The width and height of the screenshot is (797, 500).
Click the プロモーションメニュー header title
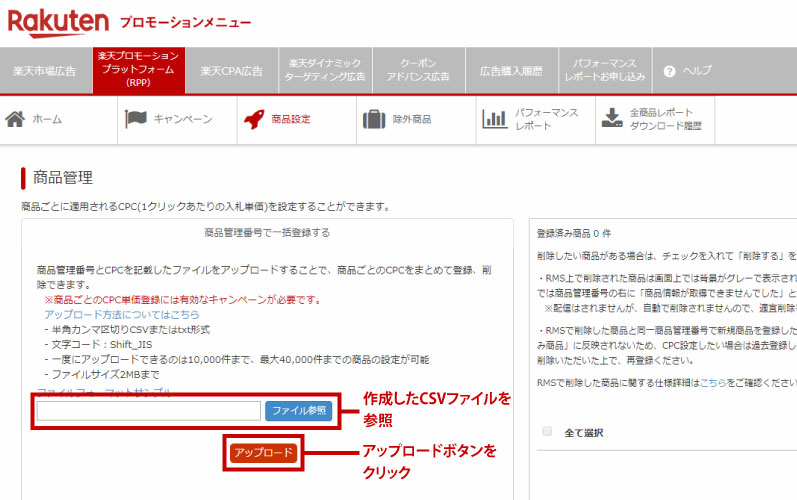(x=186, y=23)
